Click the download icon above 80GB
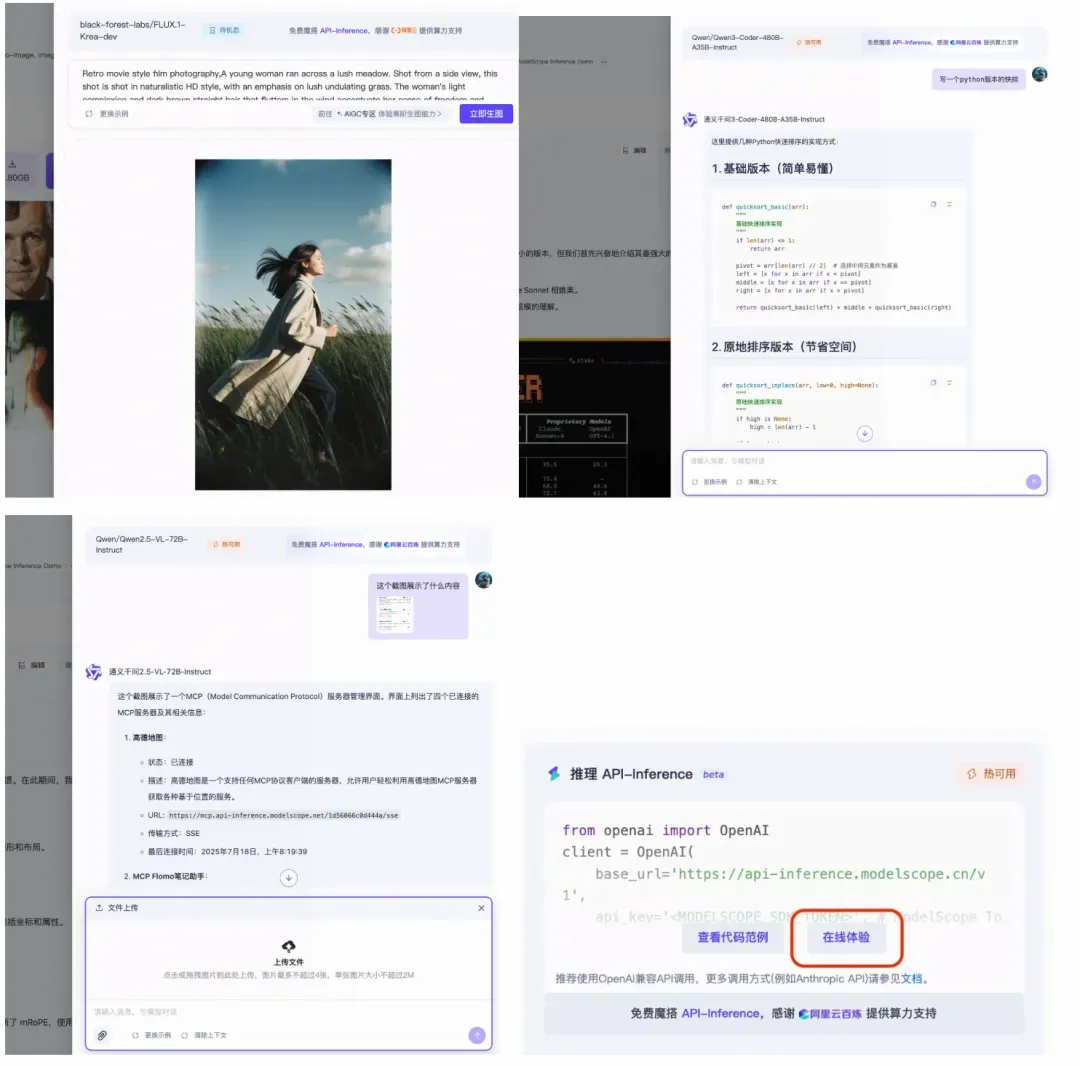This screenshot has height=1065, width=1080. (x=12, y=164)
